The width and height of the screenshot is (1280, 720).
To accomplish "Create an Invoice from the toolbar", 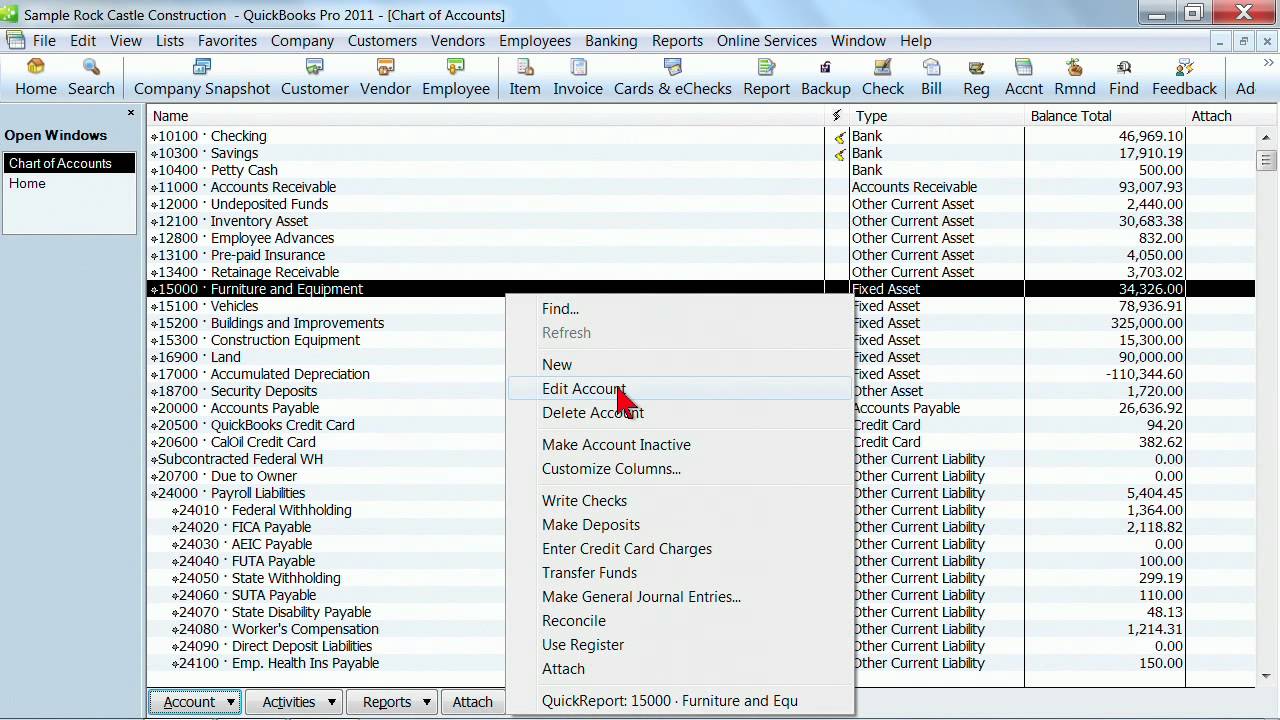I will point(578,78).
